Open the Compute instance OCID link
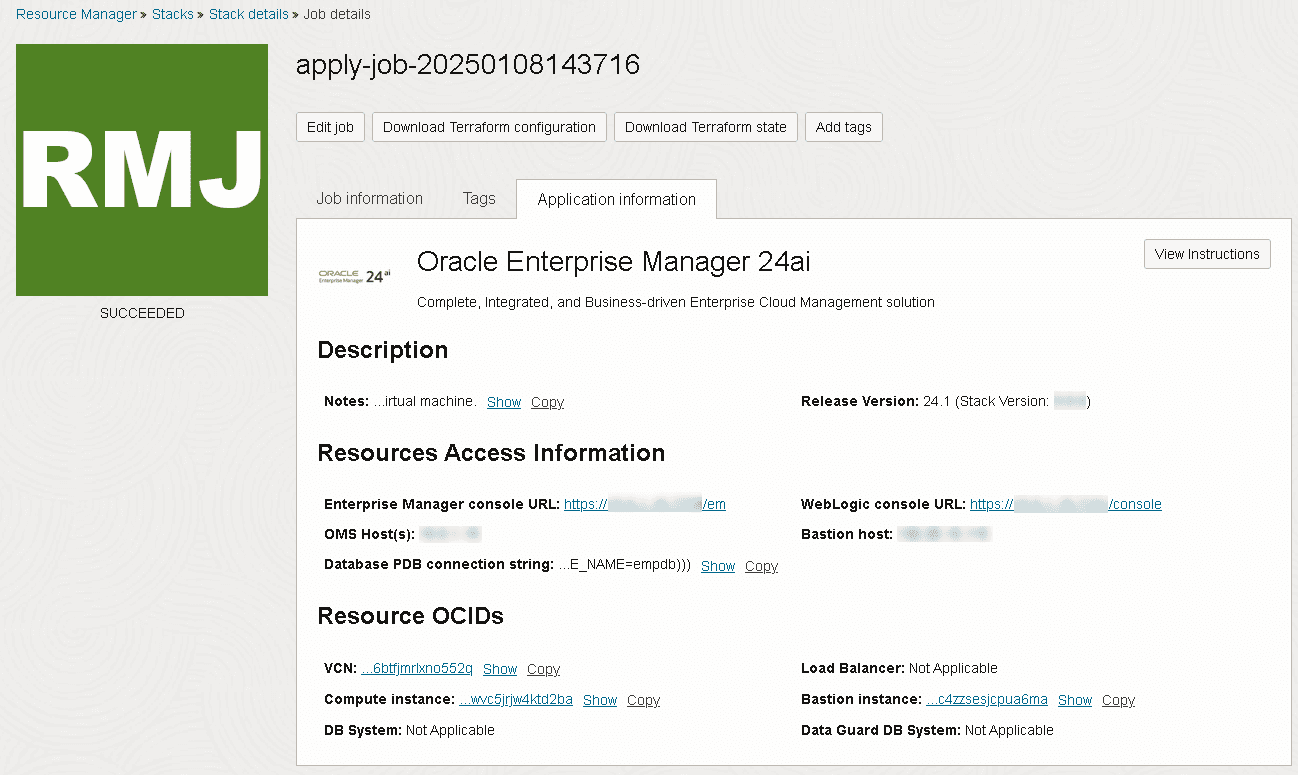1298x775 pixels. [516, 699]
